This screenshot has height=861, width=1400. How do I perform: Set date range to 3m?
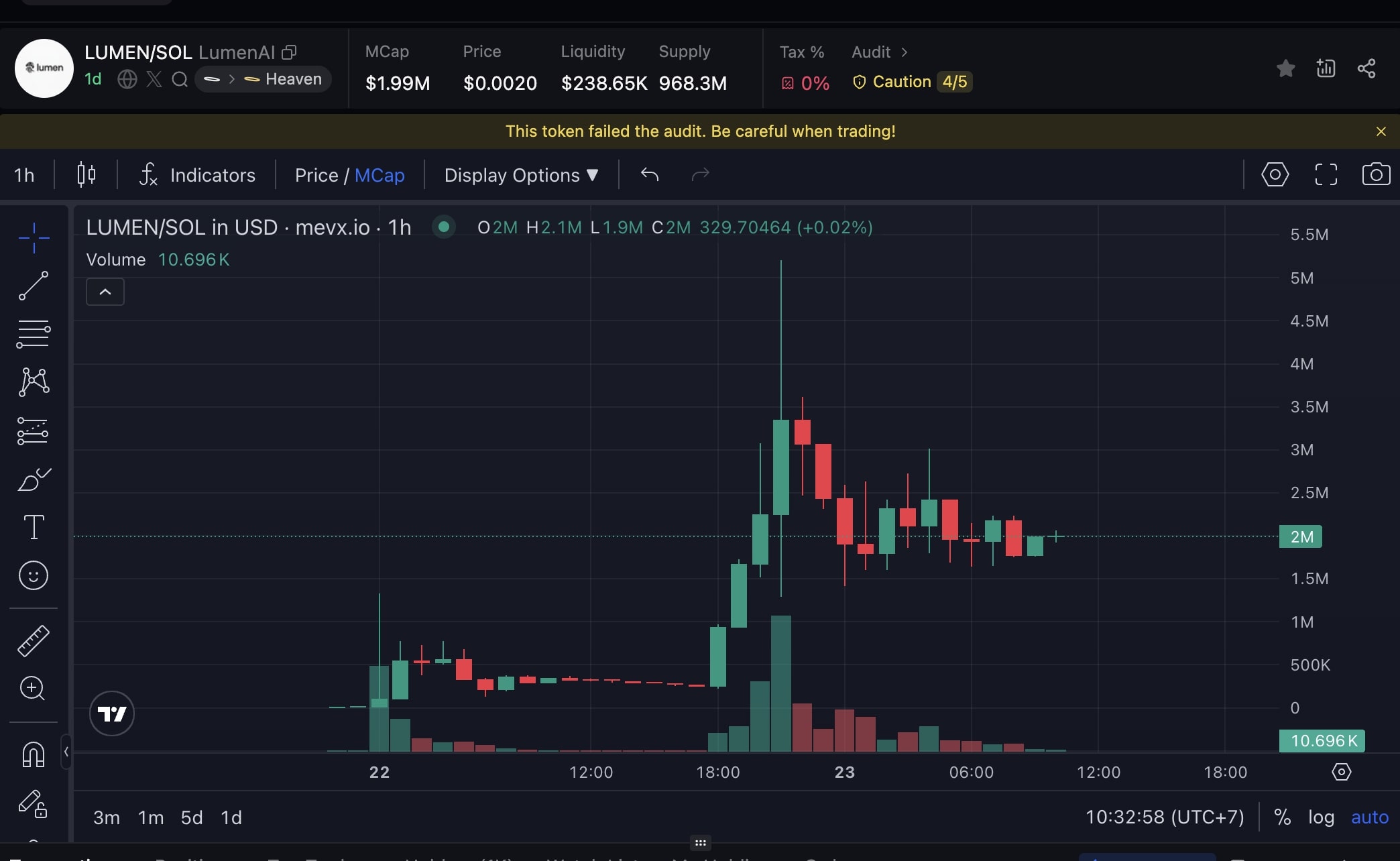pos(107,817)
